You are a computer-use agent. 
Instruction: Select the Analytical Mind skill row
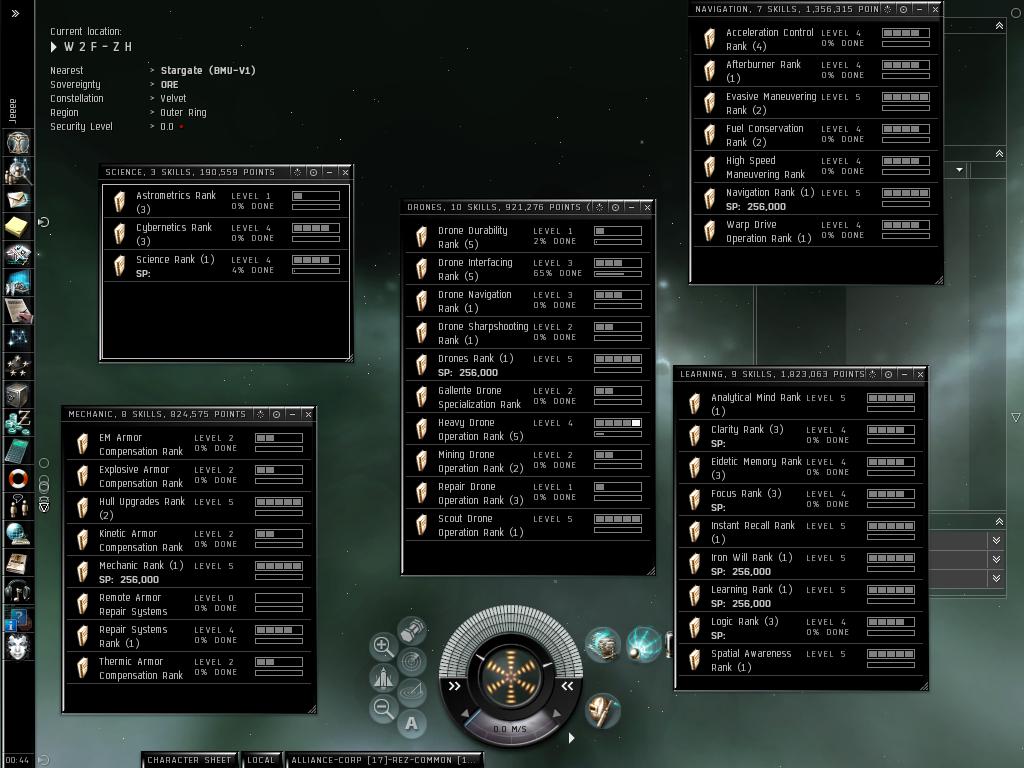point(801,404)
